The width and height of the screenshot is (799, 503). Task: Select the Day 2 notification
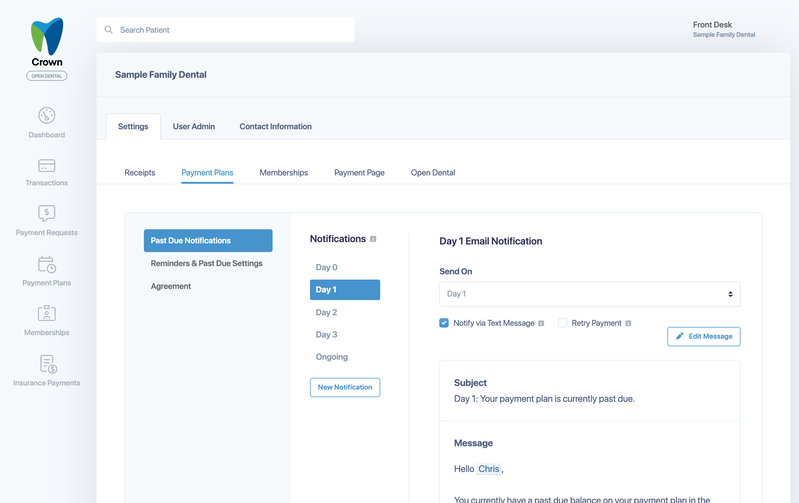pyautogui.click(x=327, y=312)
